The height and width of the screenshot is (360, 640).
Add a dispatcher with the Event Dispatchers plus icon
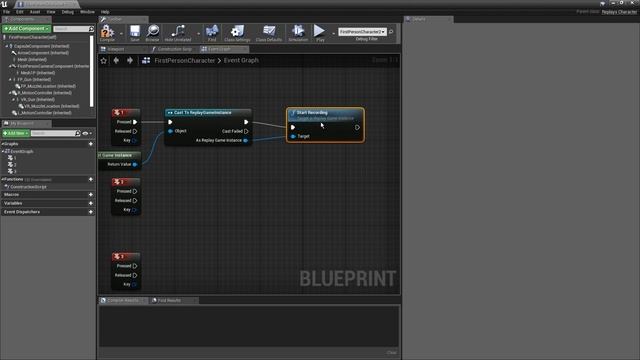click(91, 212)
